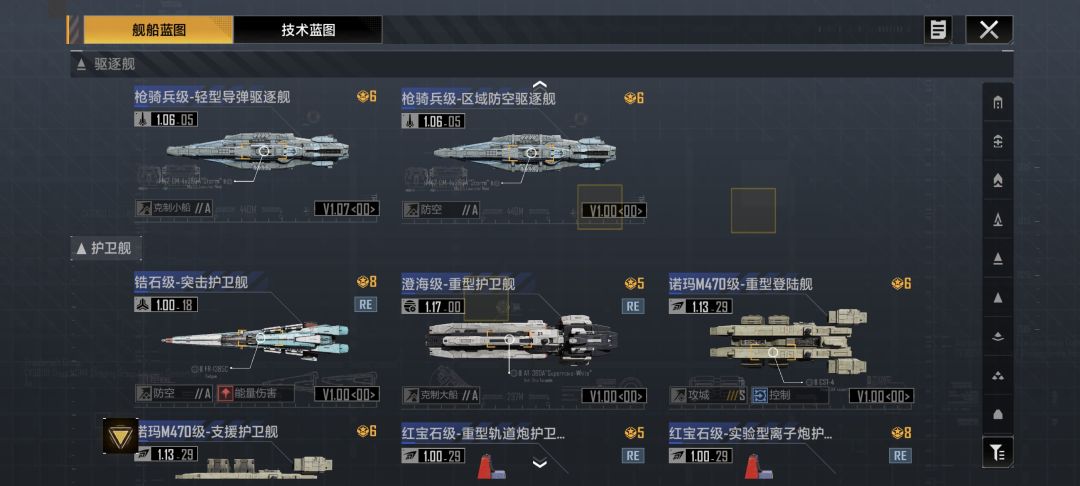Select the solid triangle icon in the right sidebar

(997, 297)
